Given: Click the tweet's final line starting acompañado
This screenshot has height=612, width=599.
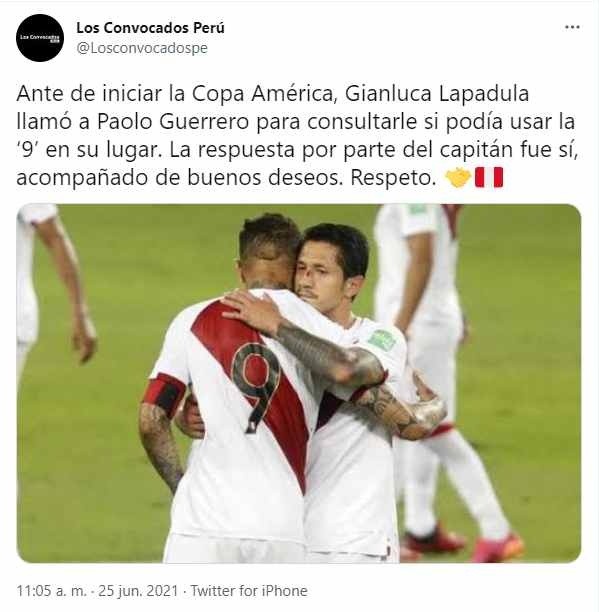Looking at the screenshot, I should [x=260, y=178].
